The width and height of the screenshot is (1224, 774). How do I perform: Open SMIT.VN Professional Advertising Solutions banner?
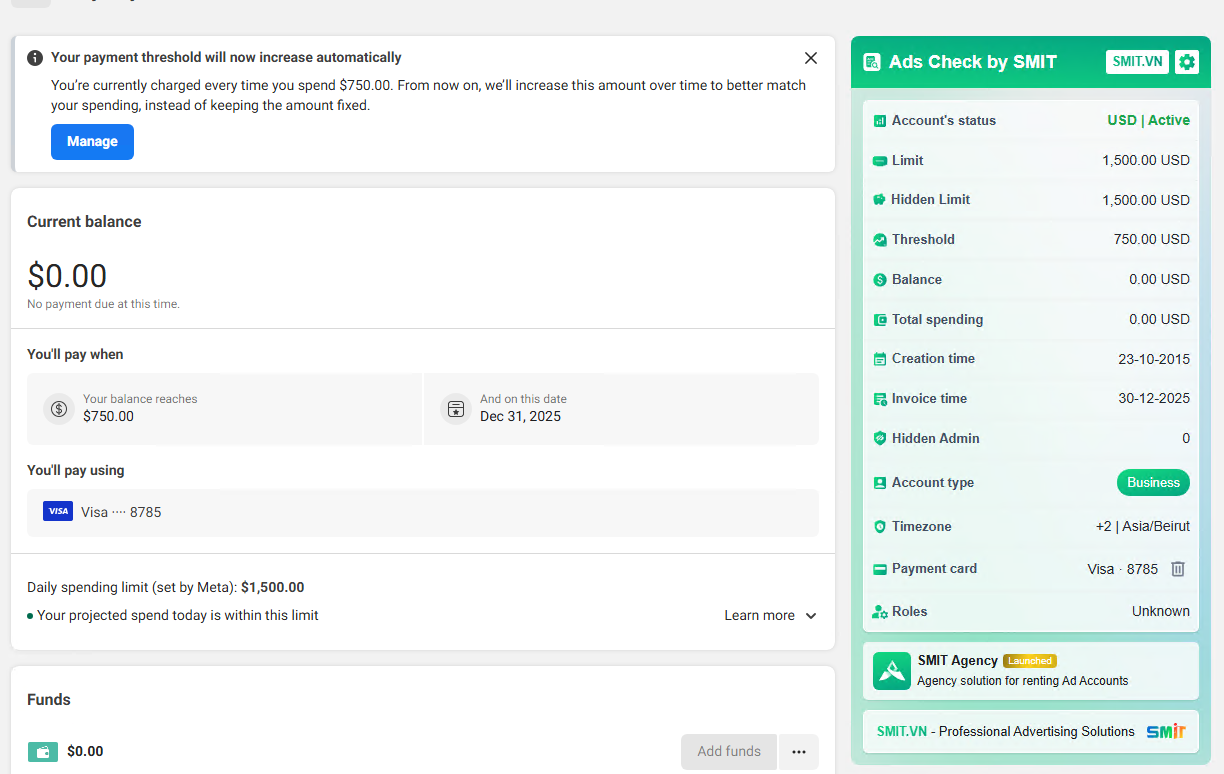pos(1030,732)
